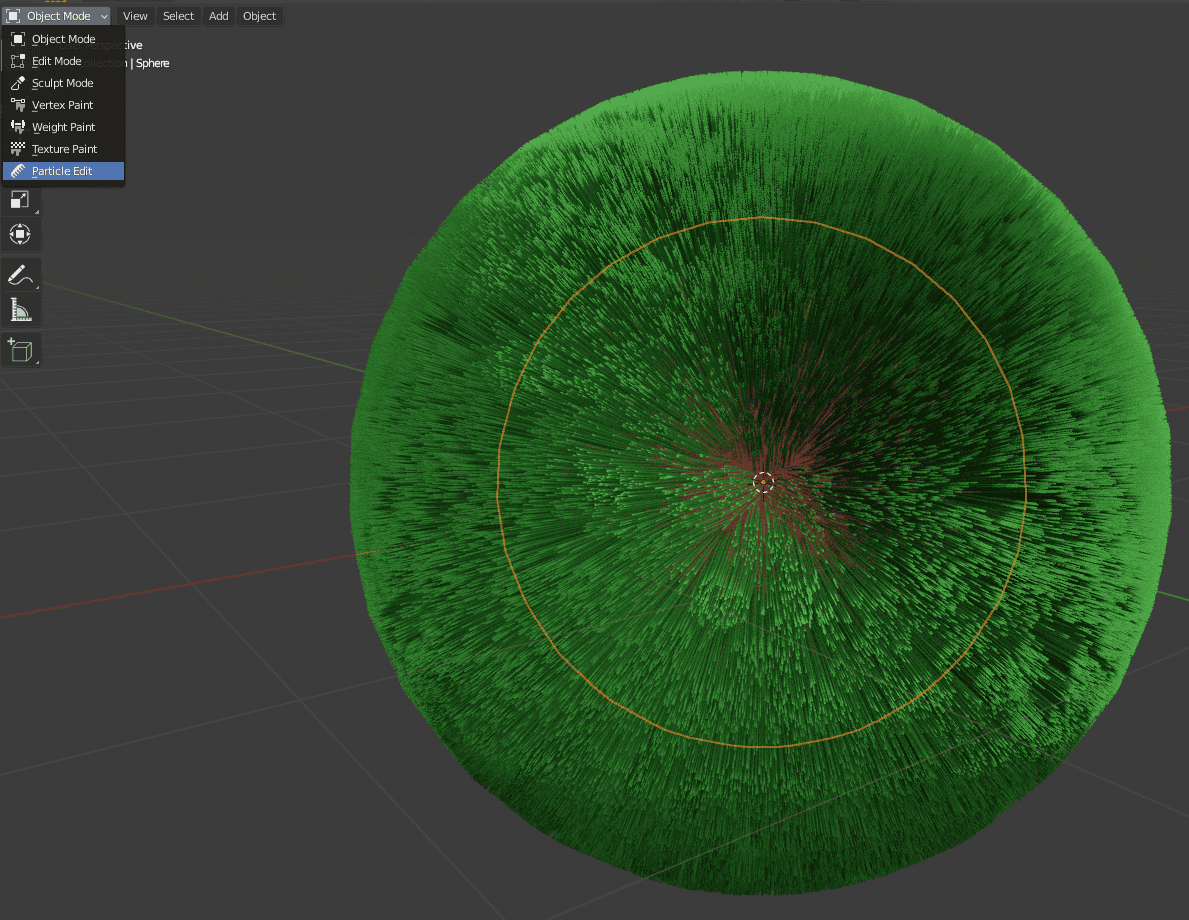
Task: Select the Add Cube tool
Action: pos(20,349)
